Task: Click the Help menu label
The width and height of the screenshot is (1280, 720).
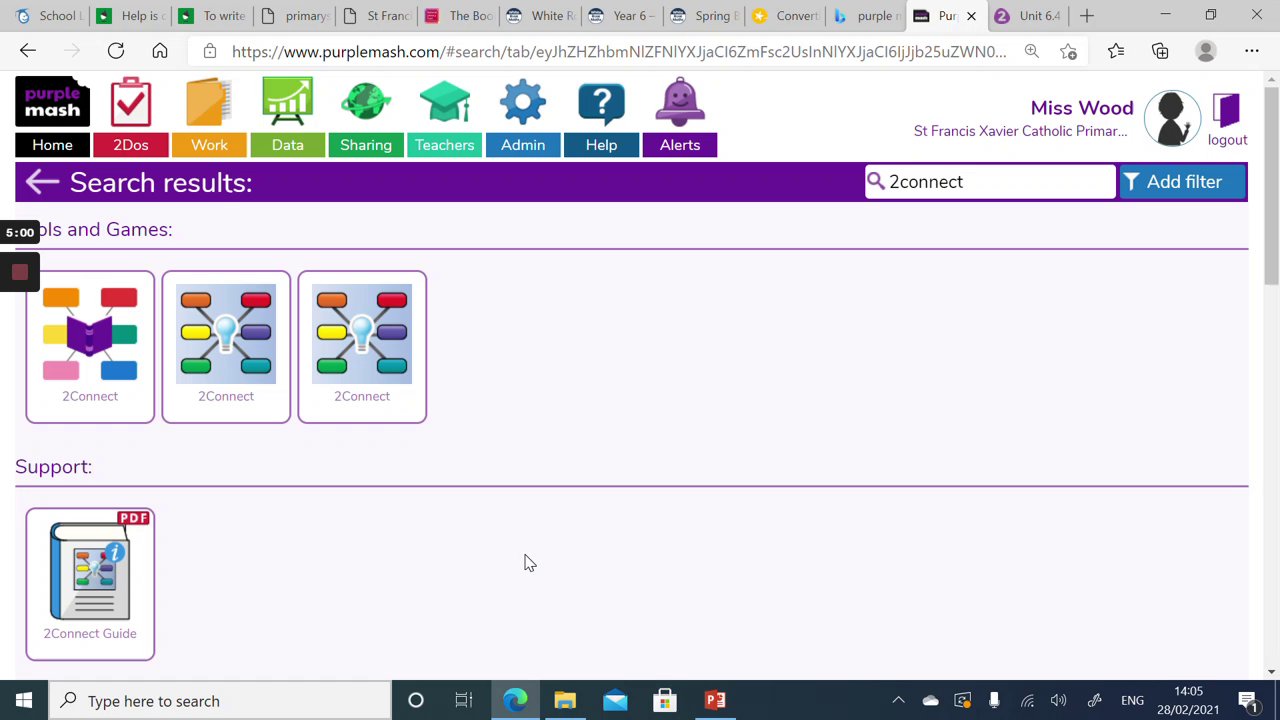Action: [601, 145]
